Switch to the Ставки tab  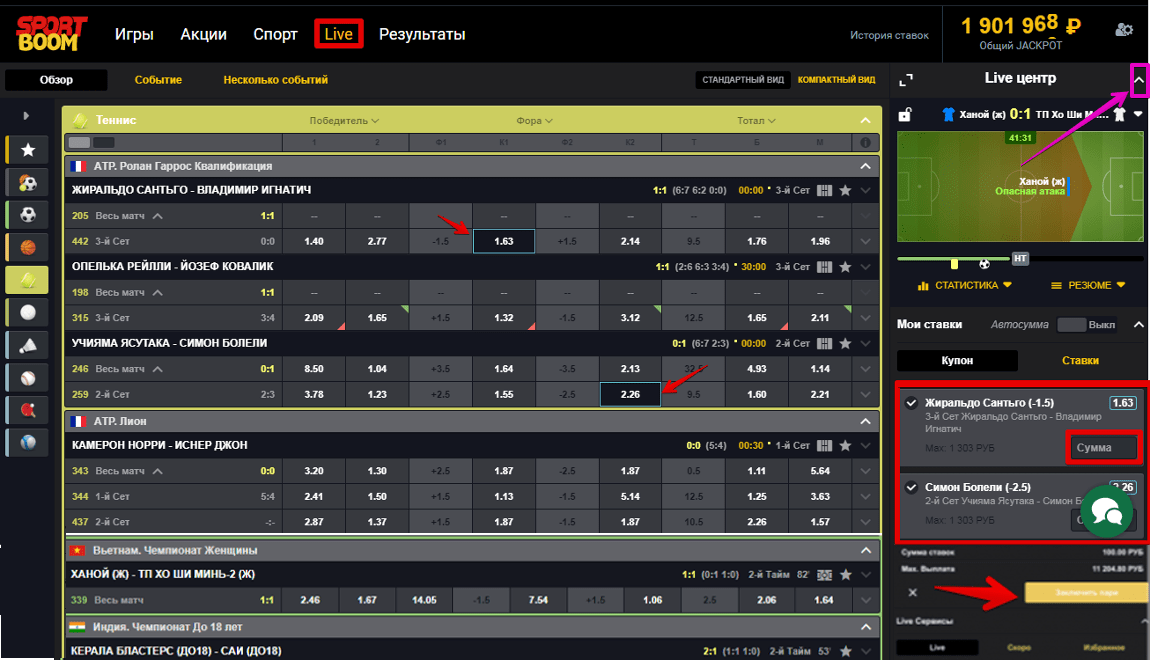tap(1080, 361)
